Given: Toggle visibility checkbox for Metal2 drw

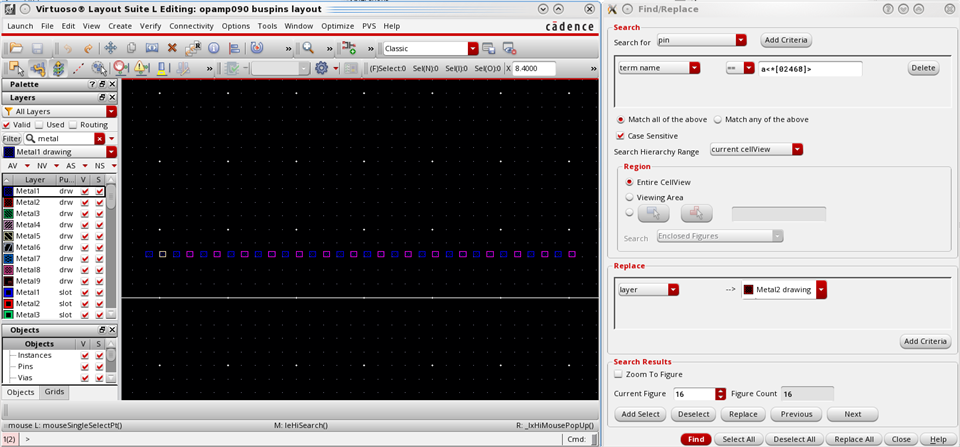Looking at the screenshot, I should [x=85, y=202].
